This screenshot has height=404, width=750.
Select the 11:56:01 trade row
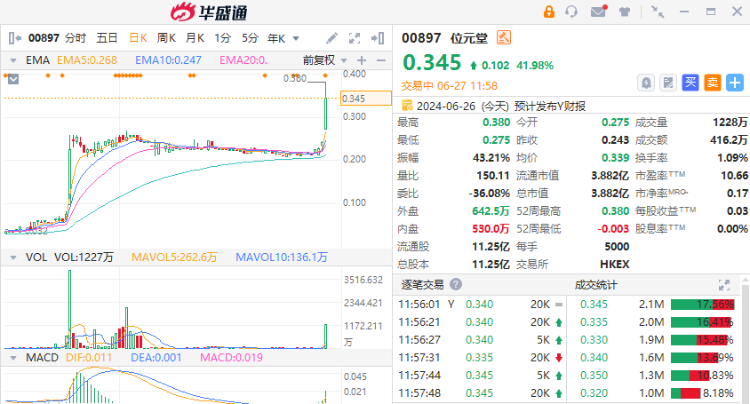pos(481,304)
